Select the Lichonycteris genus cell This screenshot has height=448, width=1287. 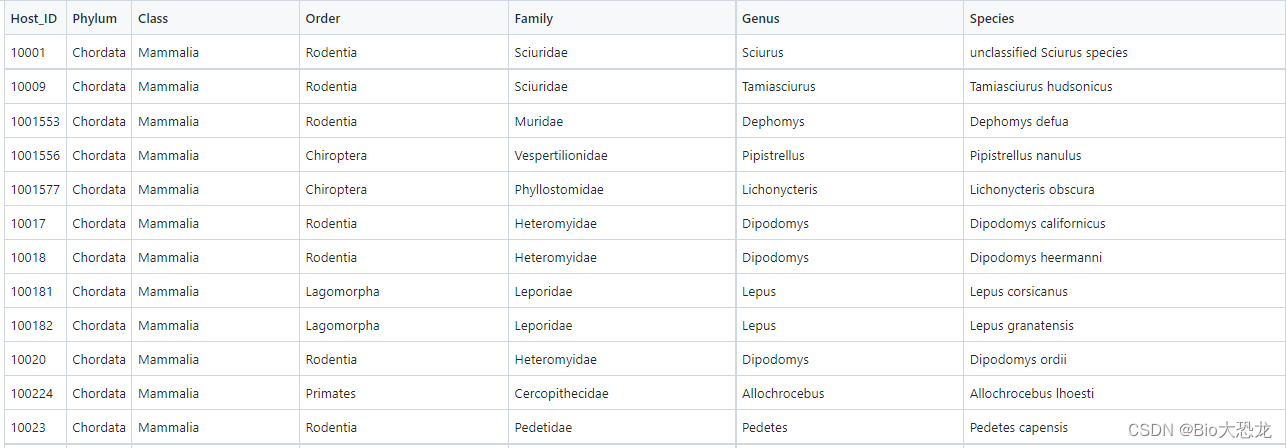click(849, 189)
